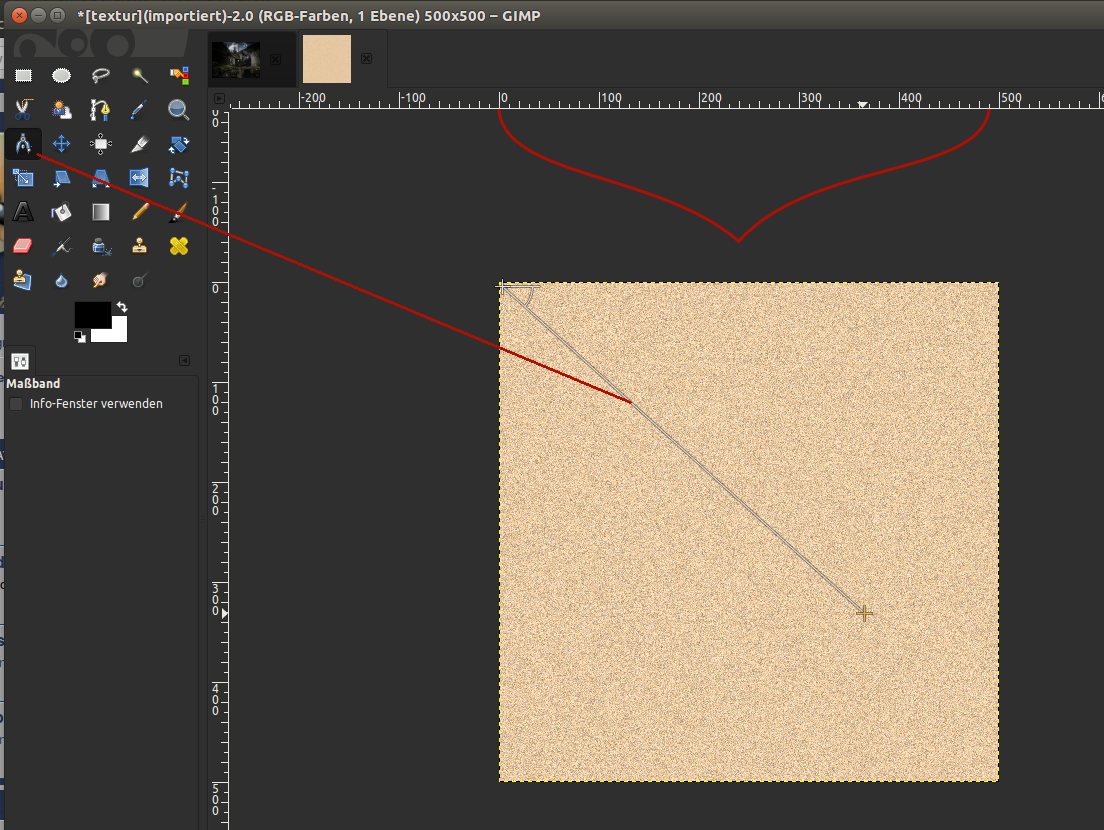Viewport: 1104px width, 830px height.
Task: Switch to the dark house image tab
Action: (x=236, y=59)
